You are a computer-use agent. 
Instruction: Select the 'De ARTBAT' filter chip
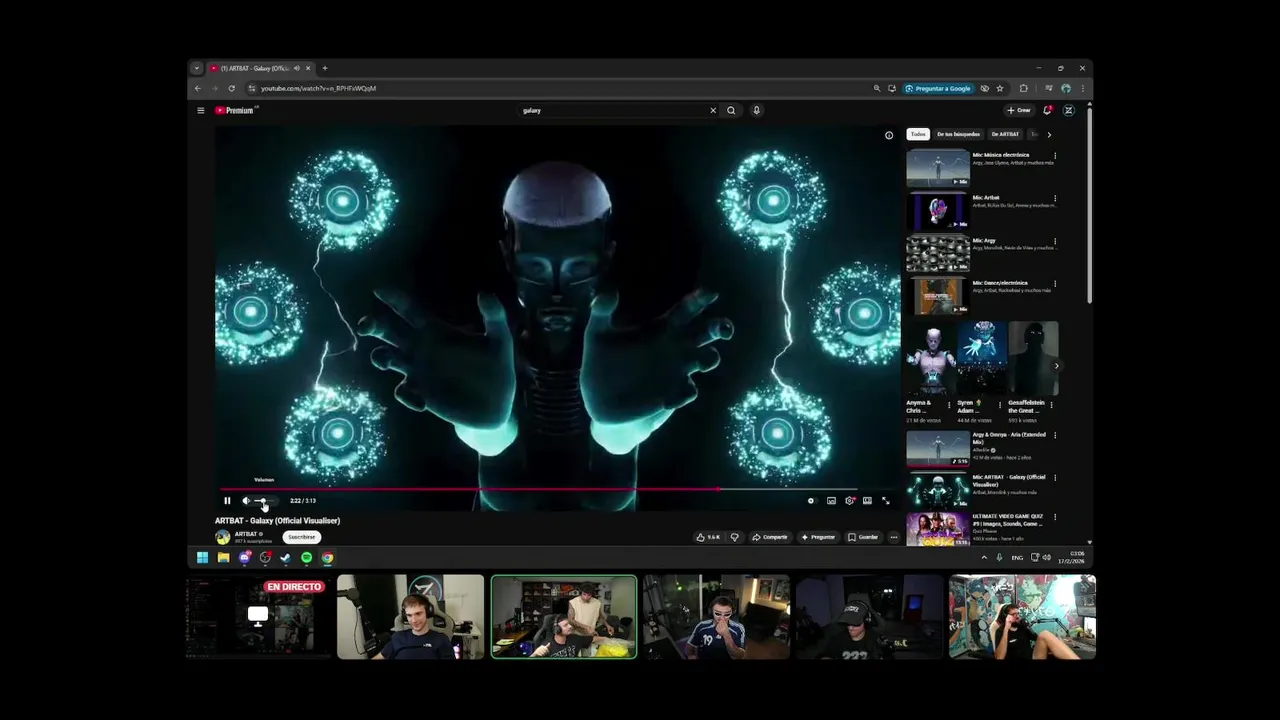[x=1005, y=134]
